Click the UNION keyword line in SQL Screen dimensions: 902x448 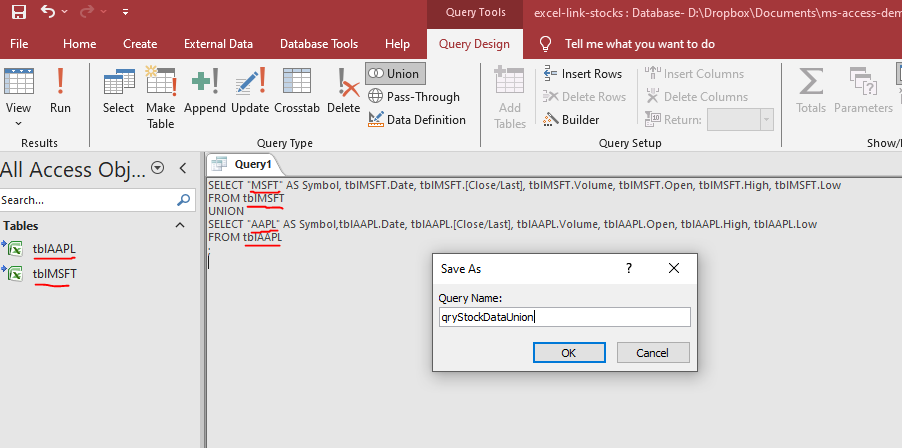coord(226,211)
